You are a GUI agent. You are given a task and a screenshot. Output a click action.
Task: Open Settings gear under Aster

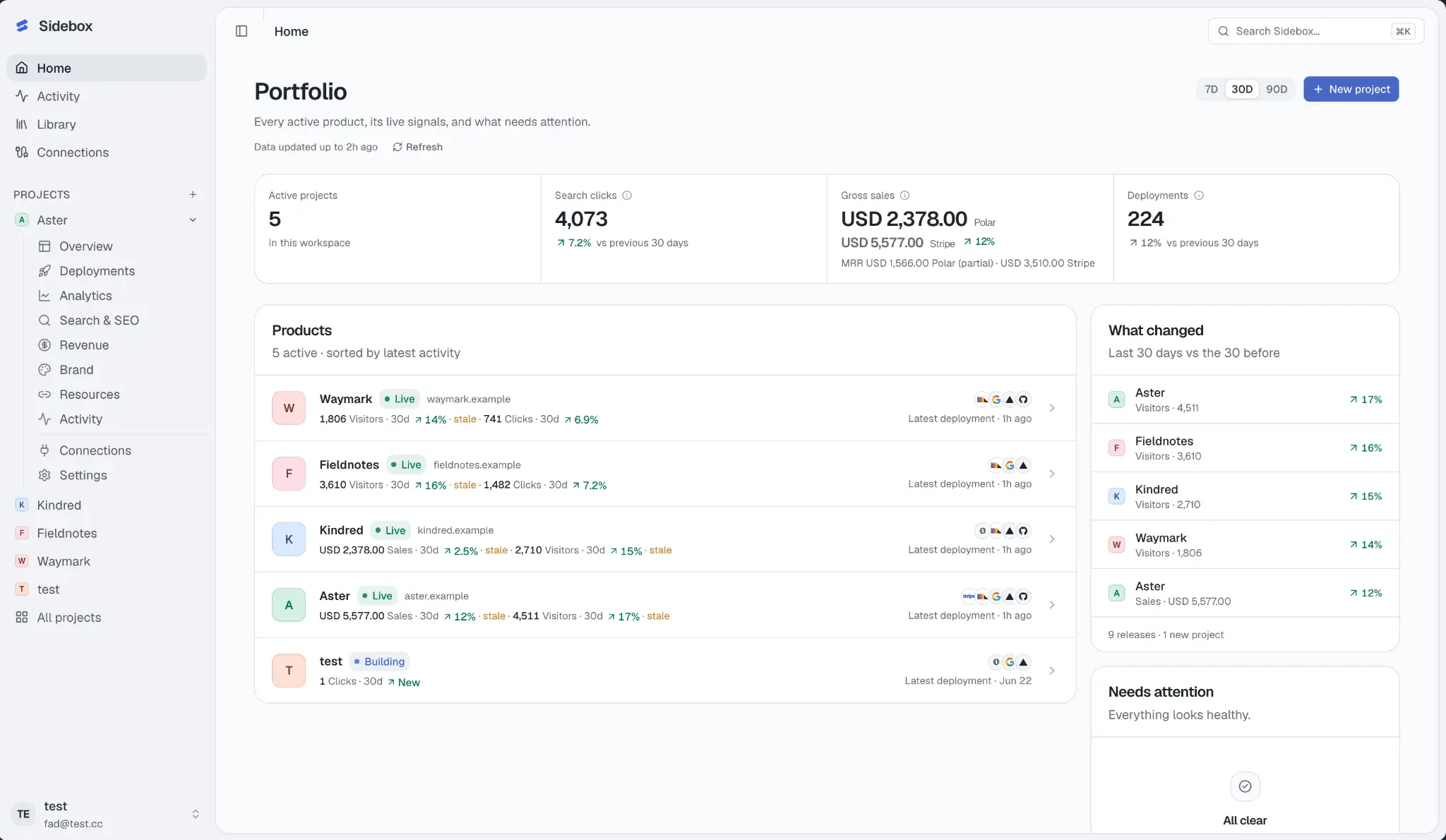(x=44, y=475)
